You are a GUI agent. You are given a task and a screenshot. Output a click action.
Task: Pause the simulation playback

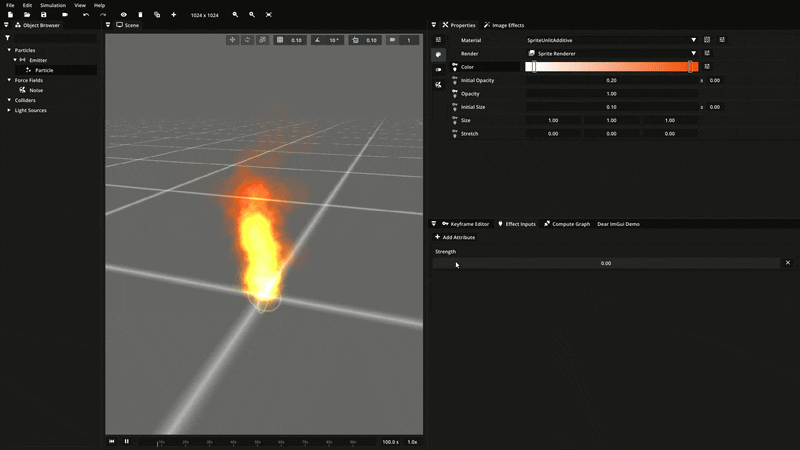click(126, 441)
